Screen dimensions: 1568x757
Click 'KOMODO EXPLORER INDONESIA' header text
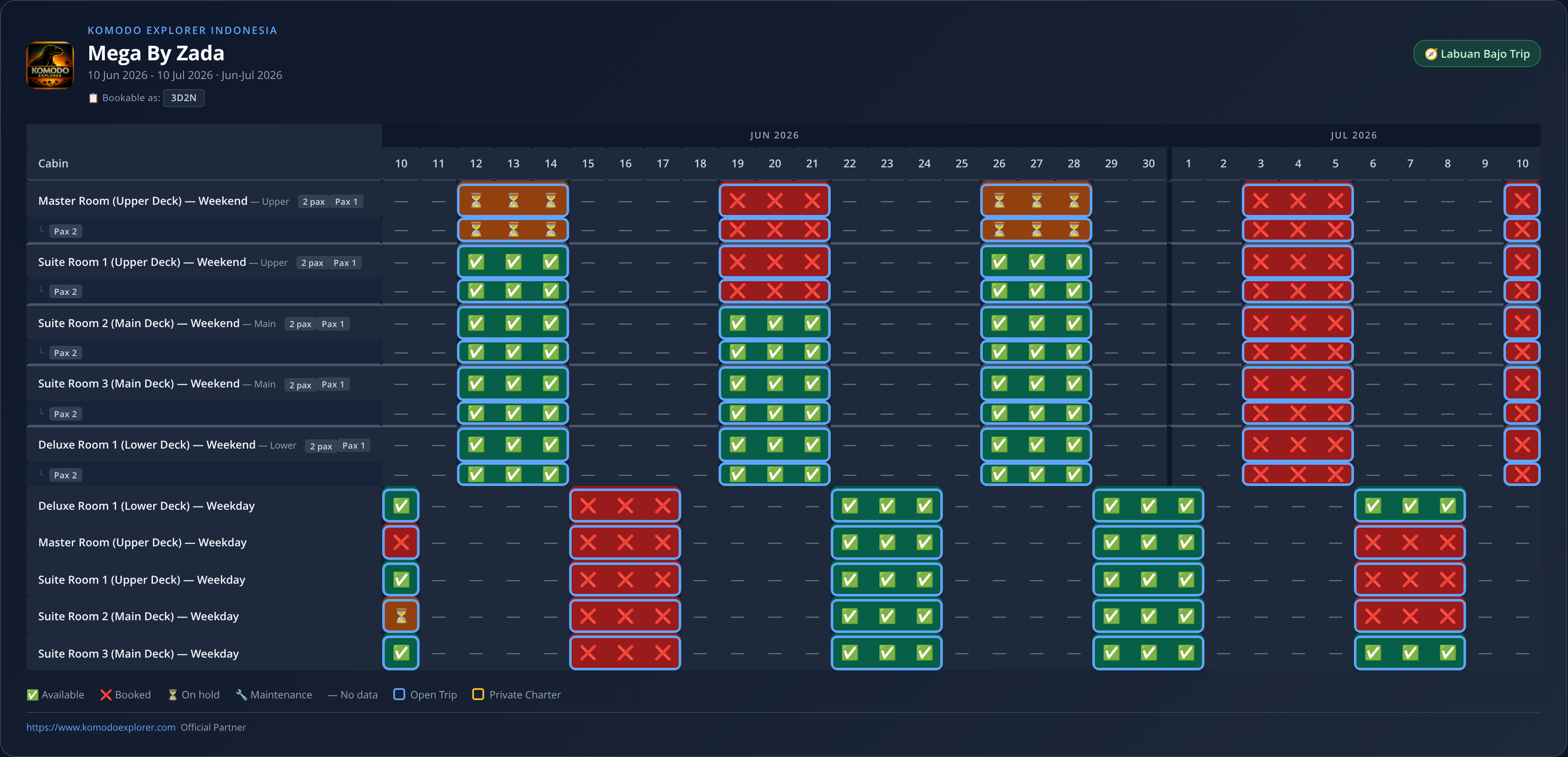[x=182, y=31]
